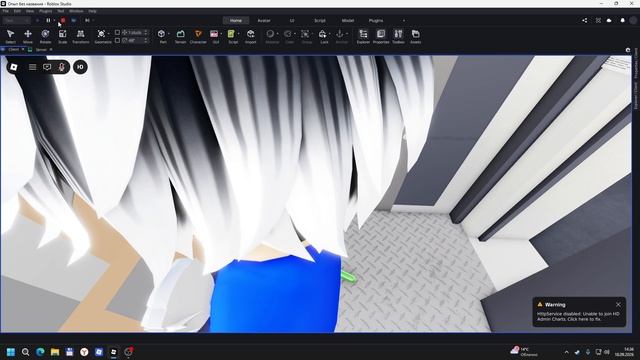Click the Import 3D button

pos(251,36)
